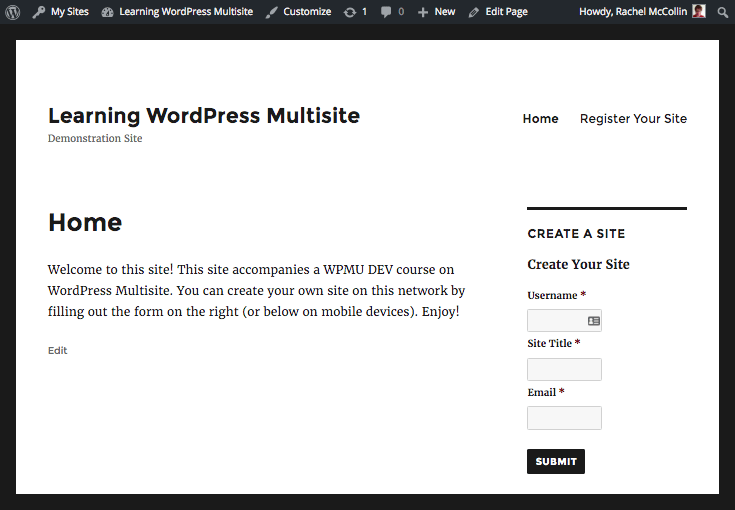Open the New content menu
This screenshot has width=735, height=510.
coord(444,12)
